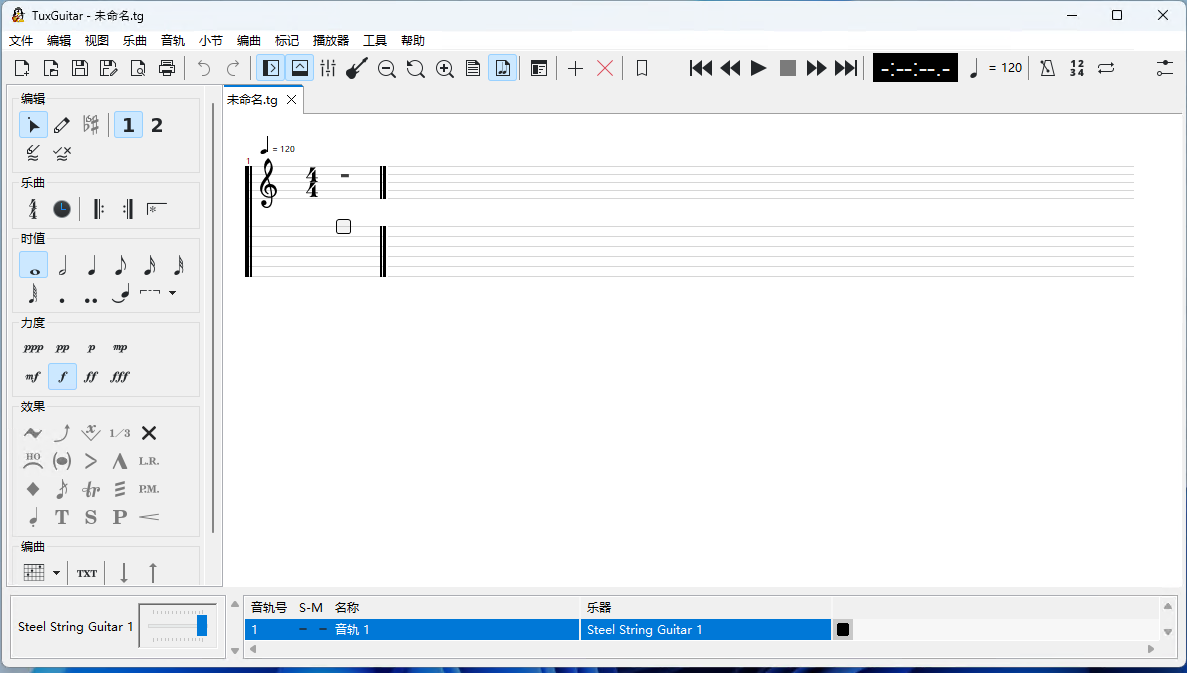Close the 未命名.tg tab
The width and height of the screenshot is (1187, 673).
[x=291, y=100]
